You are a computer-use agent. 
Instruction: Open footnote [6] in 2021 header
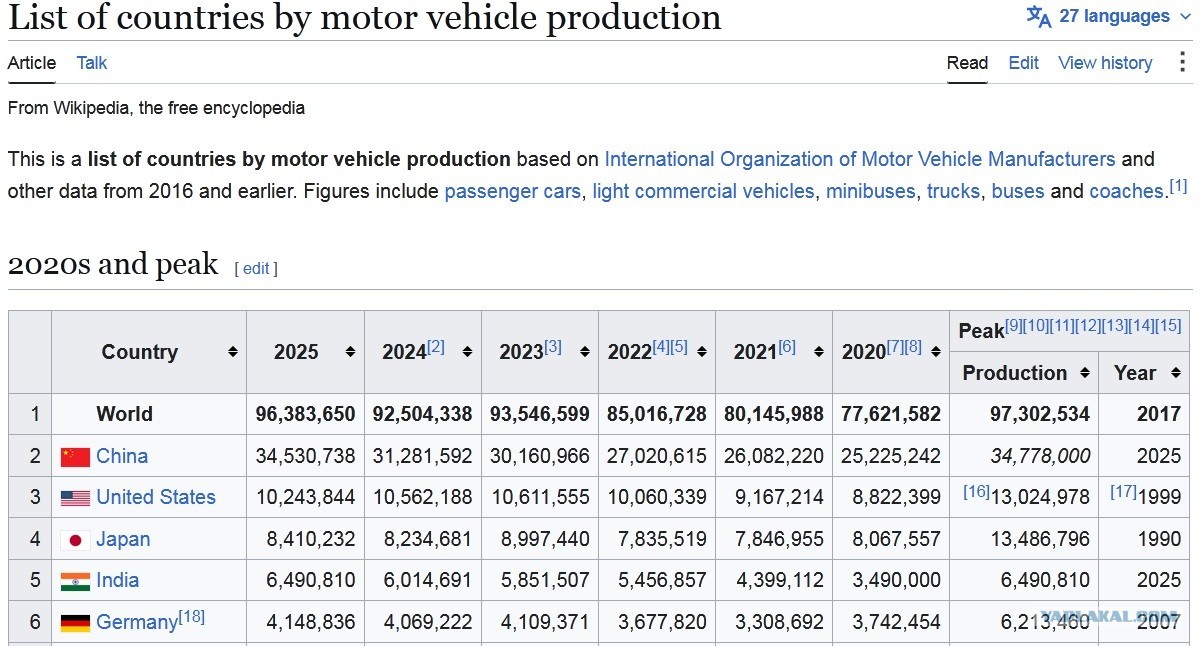(x=787, y=347)
